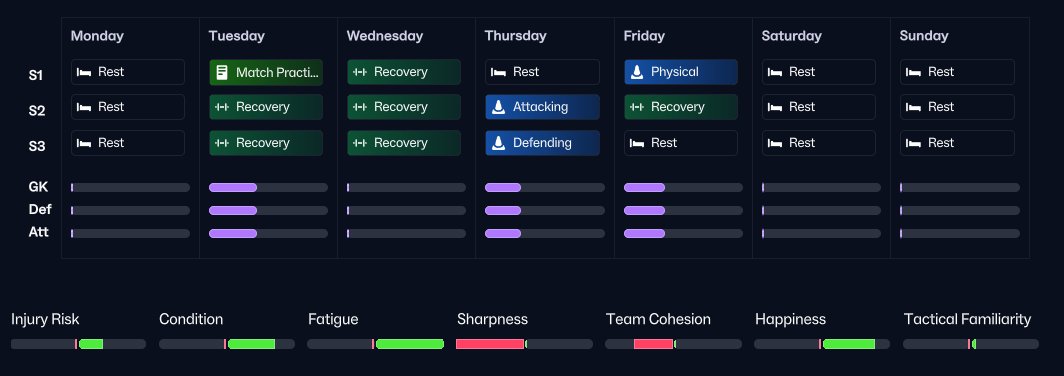Click Monday GK intensity bar
The image size is (1064, 376).
(x=130, y=187)
